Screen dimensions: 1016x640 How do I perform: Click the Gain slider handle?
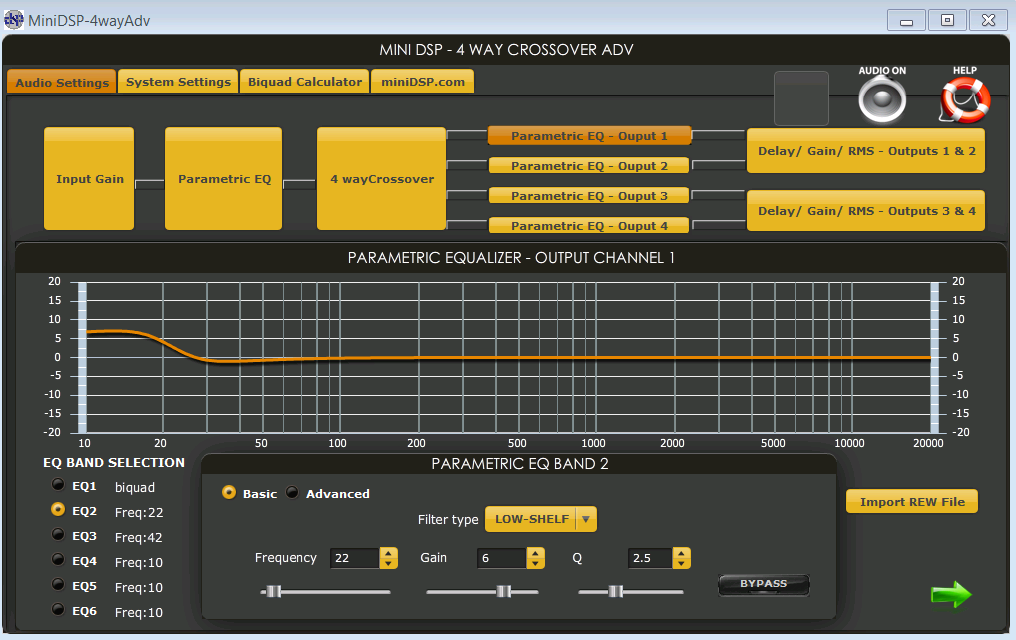coord(503,591)
